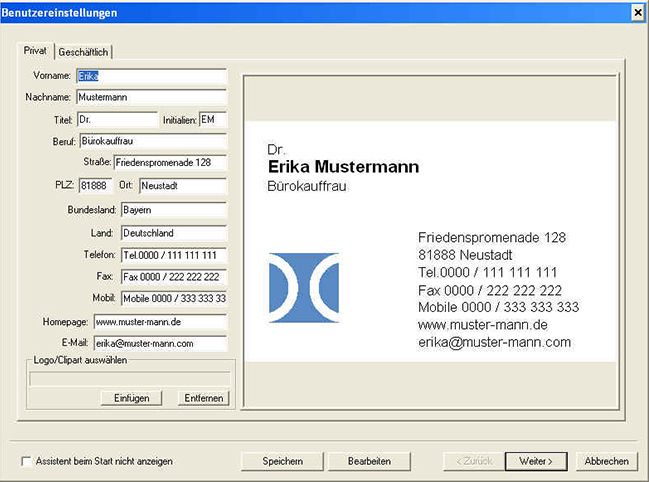Remove logo with the Entfernen button

pyautogui.click(x=205, y=398)
